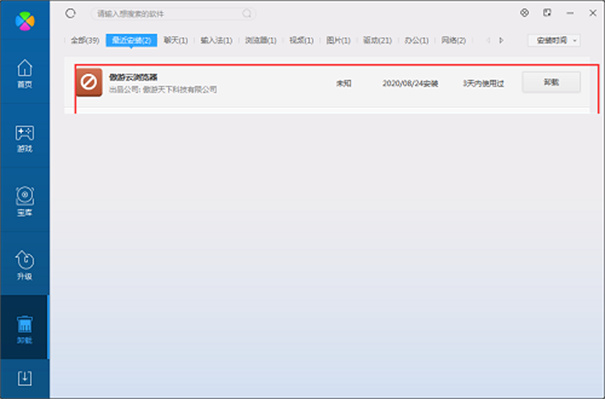Click the colorful app logo
This screenshot has width=605, height=399.
click(x=25, y=21)
